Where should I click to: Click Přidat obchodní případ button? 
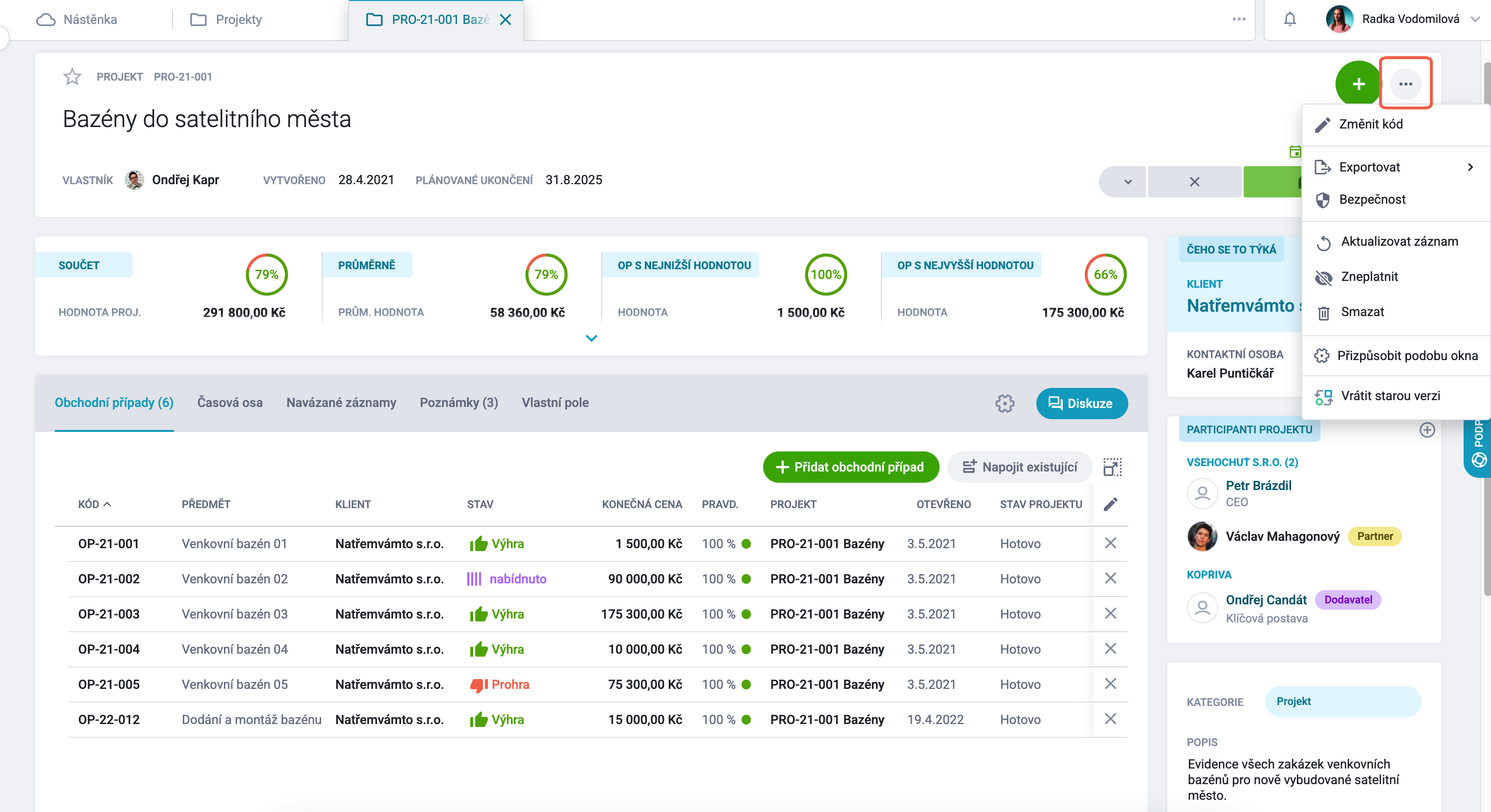[x=850, y=467]
